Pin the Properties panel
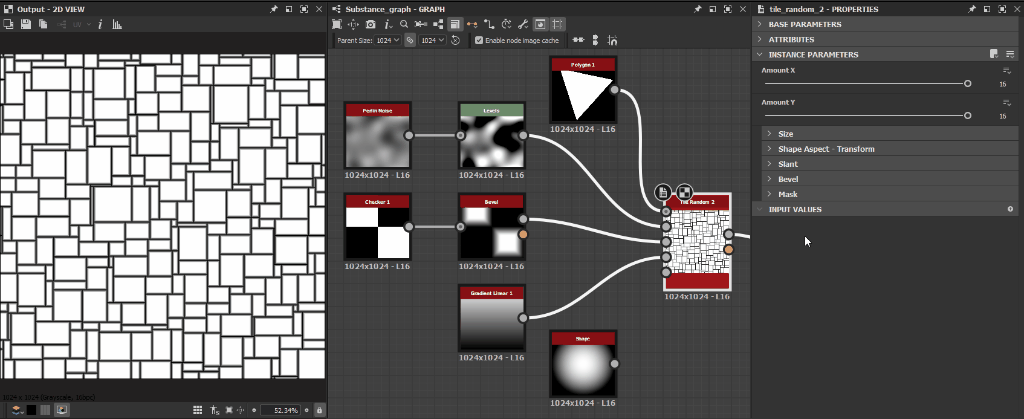Viewport: 1024px width, 419px height. coord(971,8)
